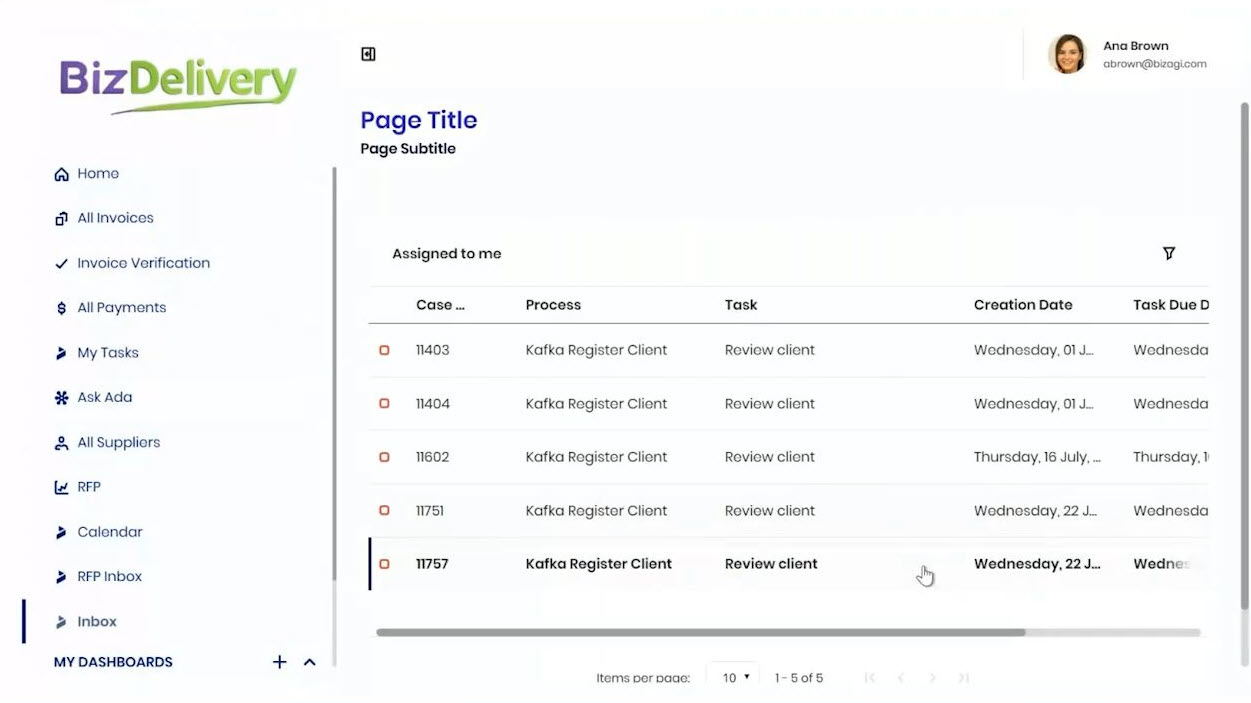Click the red status box for case 11757
Image resolution: width=1251 pixels, height=703 pixels.
[x=384, y=564]
